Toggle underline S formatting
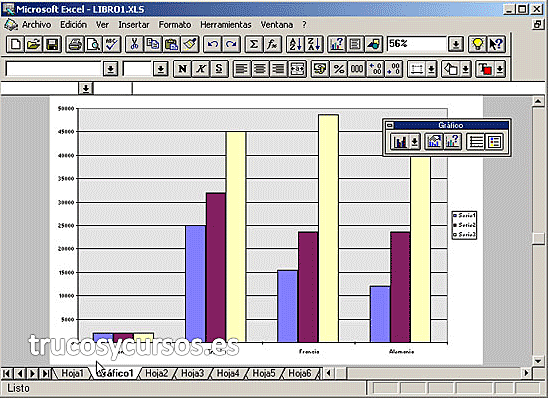Screen dimensions: 548x398 point(219,69)
